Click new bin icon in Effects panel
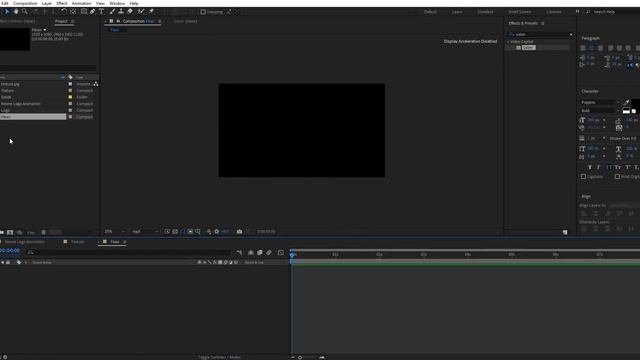The height and width of the screenshot is (360, 640). click(565, 232)
